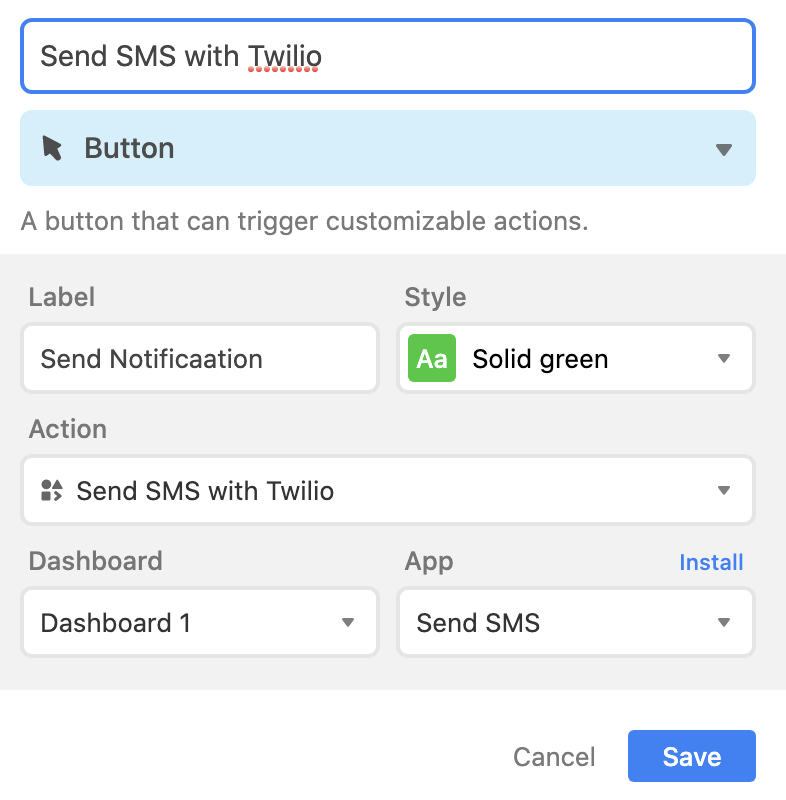
Task: Pick the Dashboard 1 selection text
Action: pyautogui.click(x=116, y=622)
